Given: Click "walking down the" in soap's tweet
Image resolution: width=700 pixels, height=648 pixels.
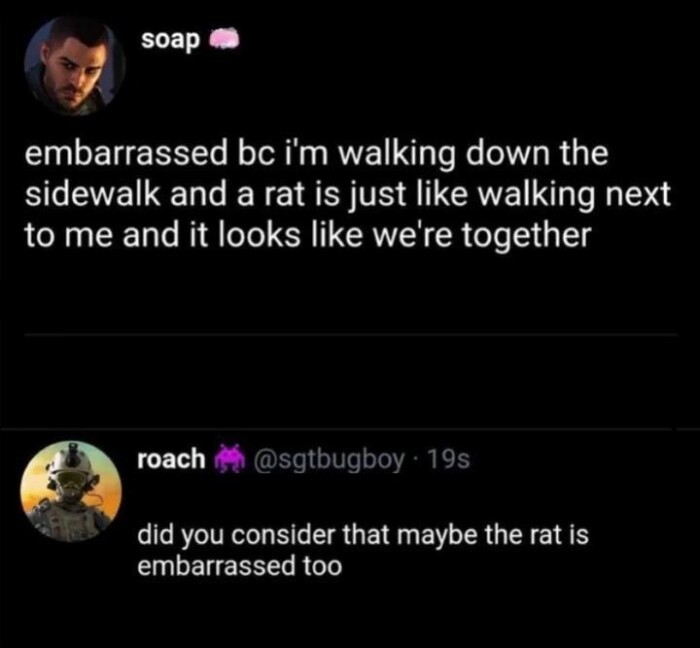Looking at the screenshot, I should click(492, 158).
